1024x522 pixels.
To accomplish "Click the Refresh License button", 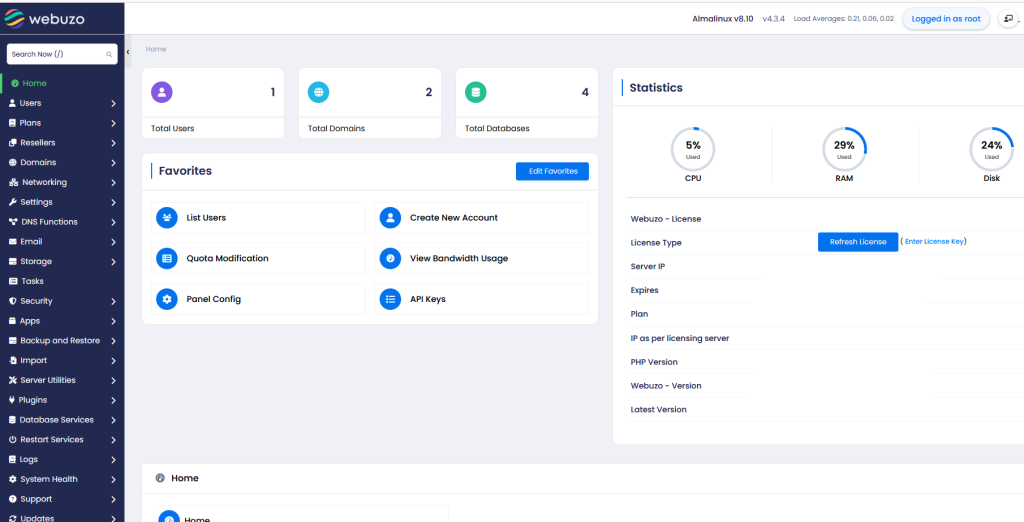I will pyautogui.click(x=857, y=242).
